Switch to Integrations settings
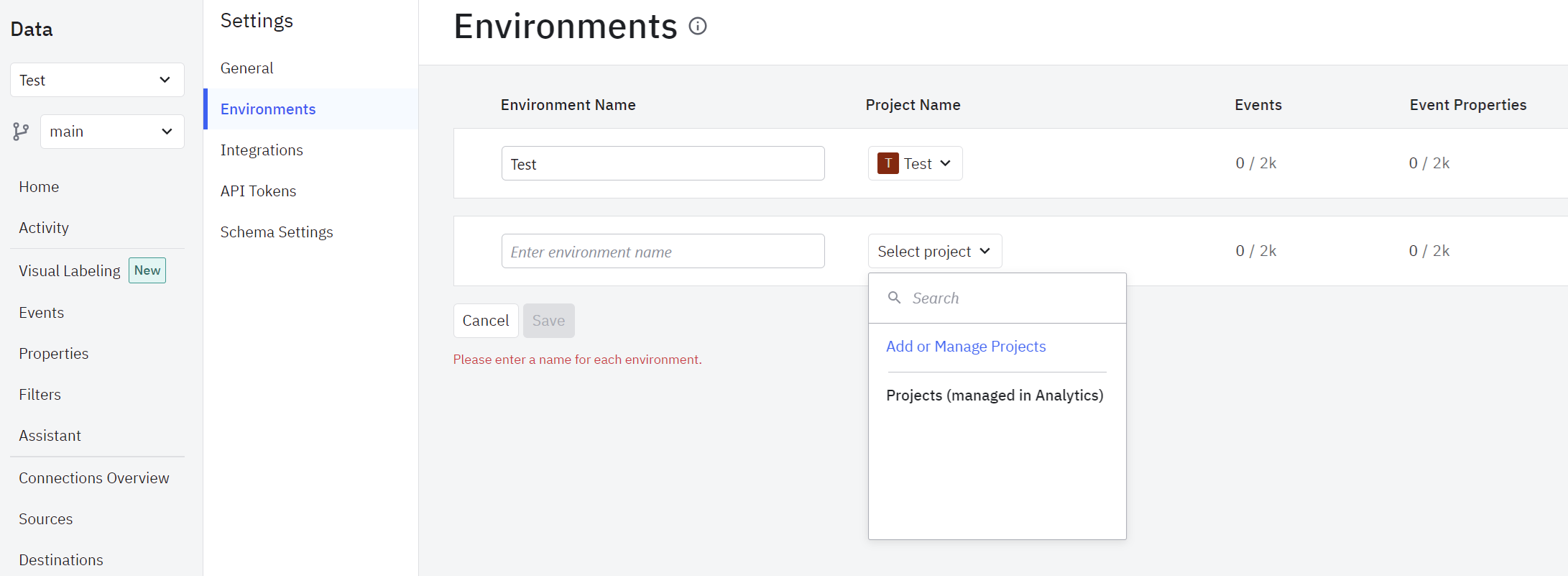This screenshot has height=576, width=1568. coord(262,150)
